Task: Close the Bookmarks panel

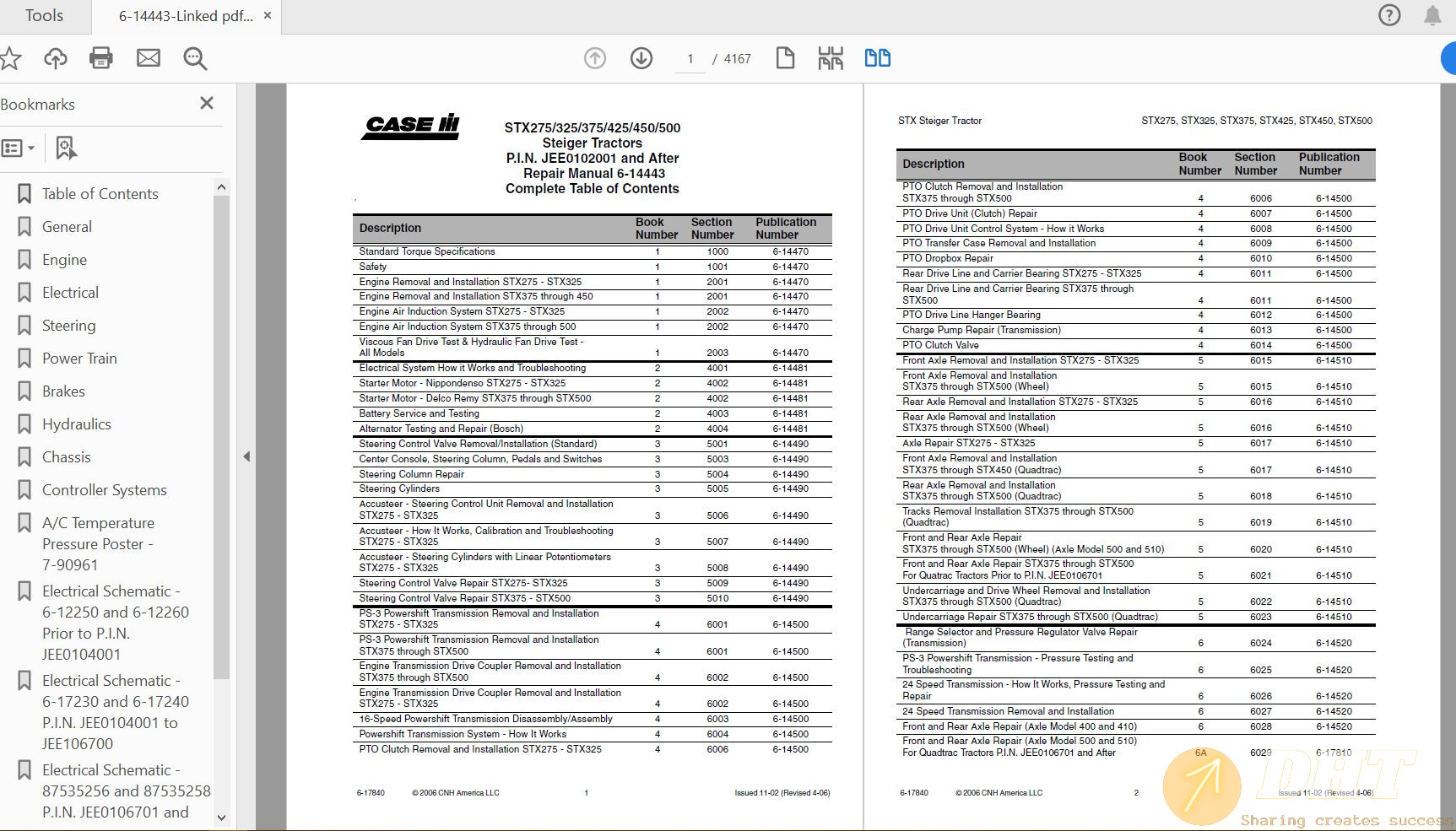Action: (207, 103)
